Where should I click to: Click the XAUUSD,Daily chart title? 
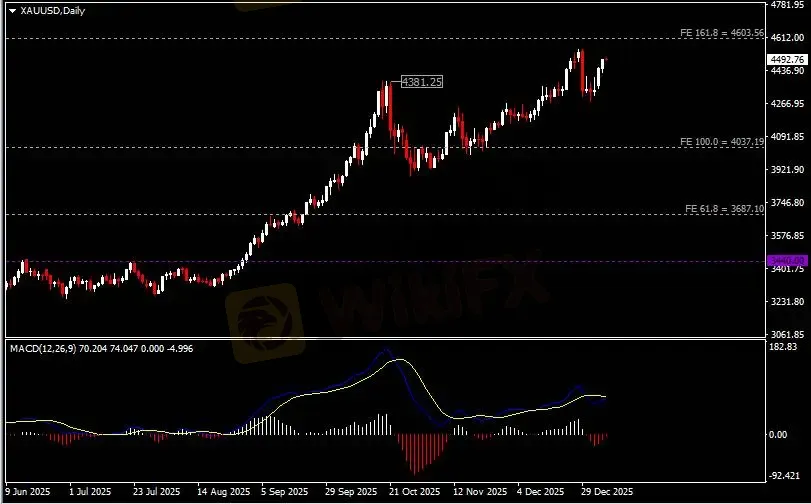coord(53,10)
